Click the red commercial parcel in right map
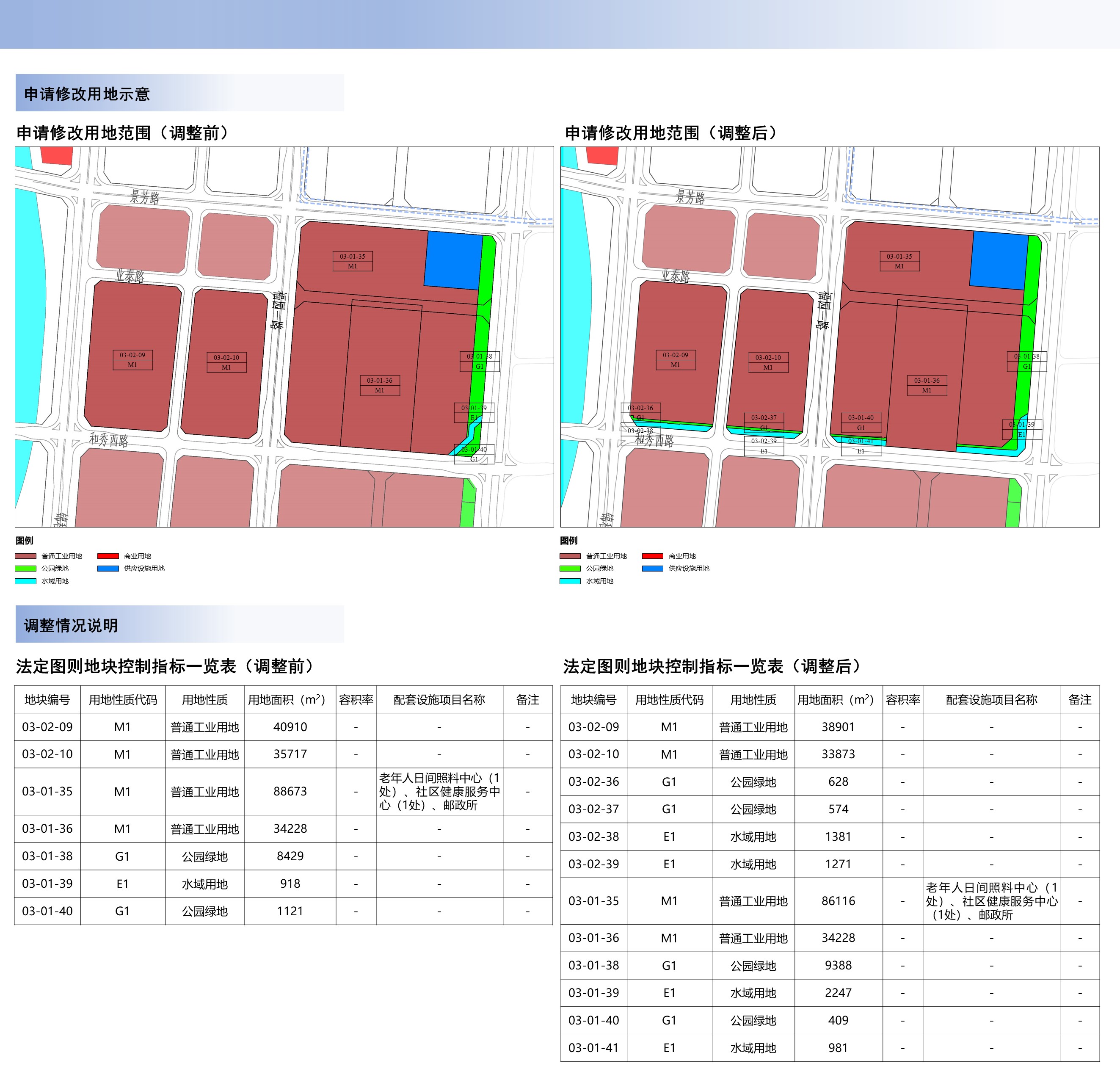This screenshot has width=1120, height=1088. point(603,155)
